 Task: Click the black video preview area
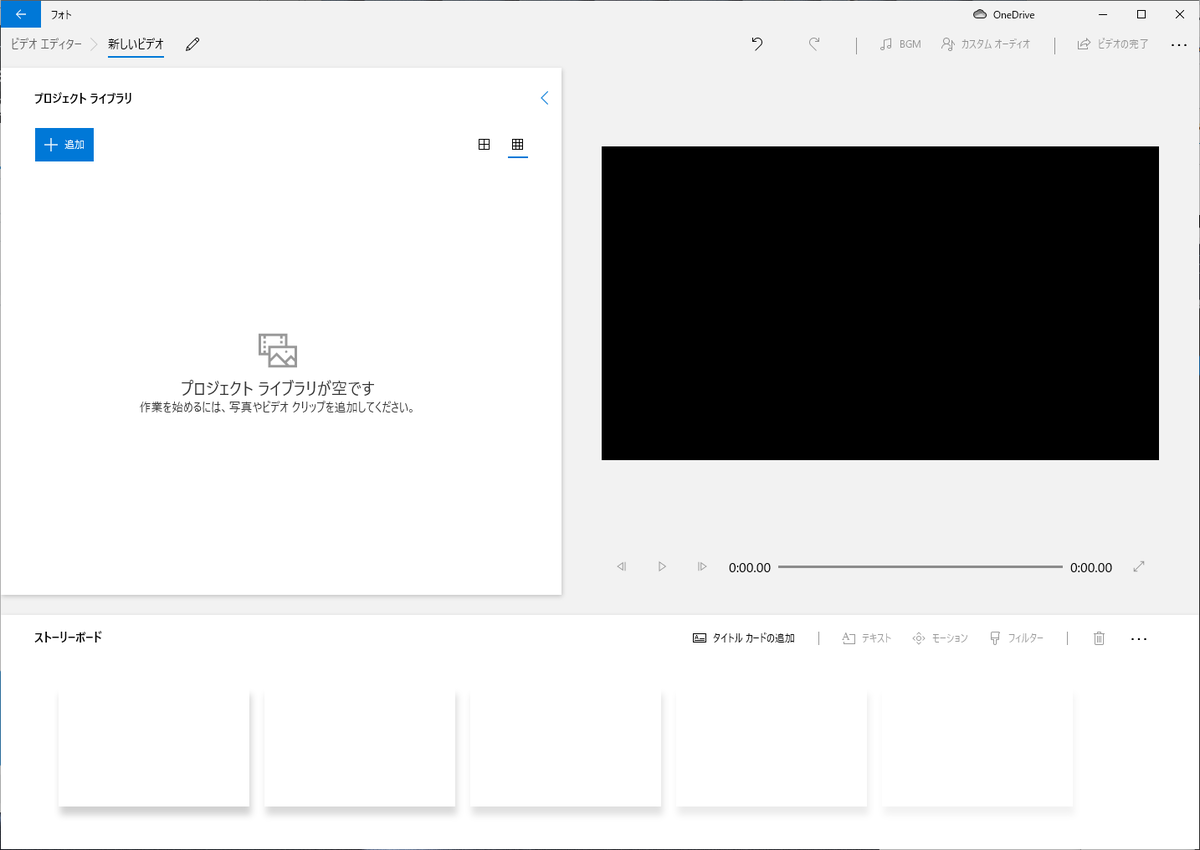tap(880, 303)
